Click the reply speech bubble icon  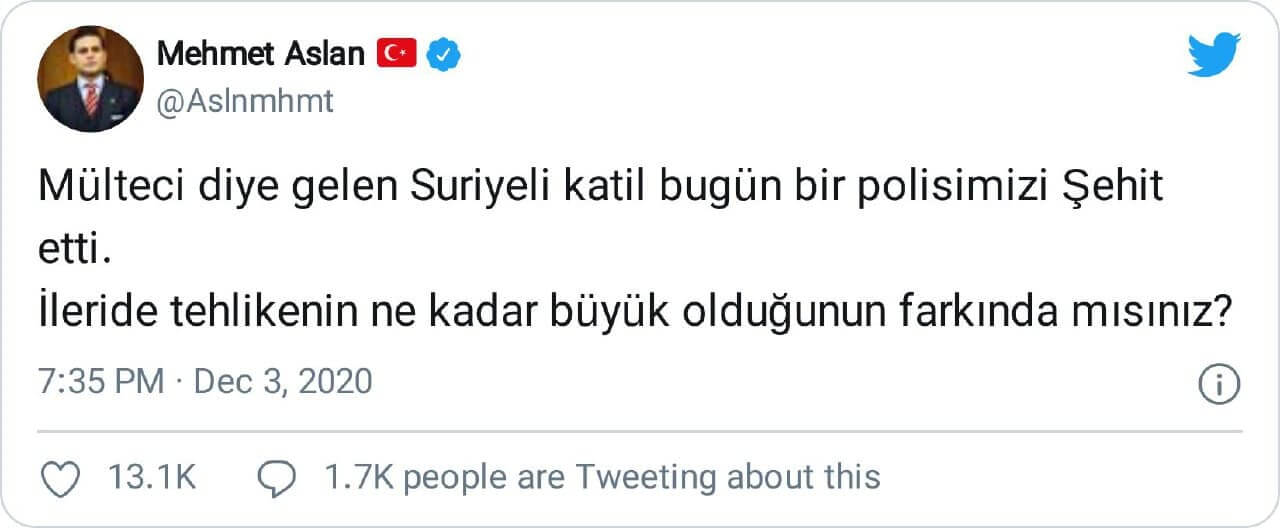coord(274,478)
